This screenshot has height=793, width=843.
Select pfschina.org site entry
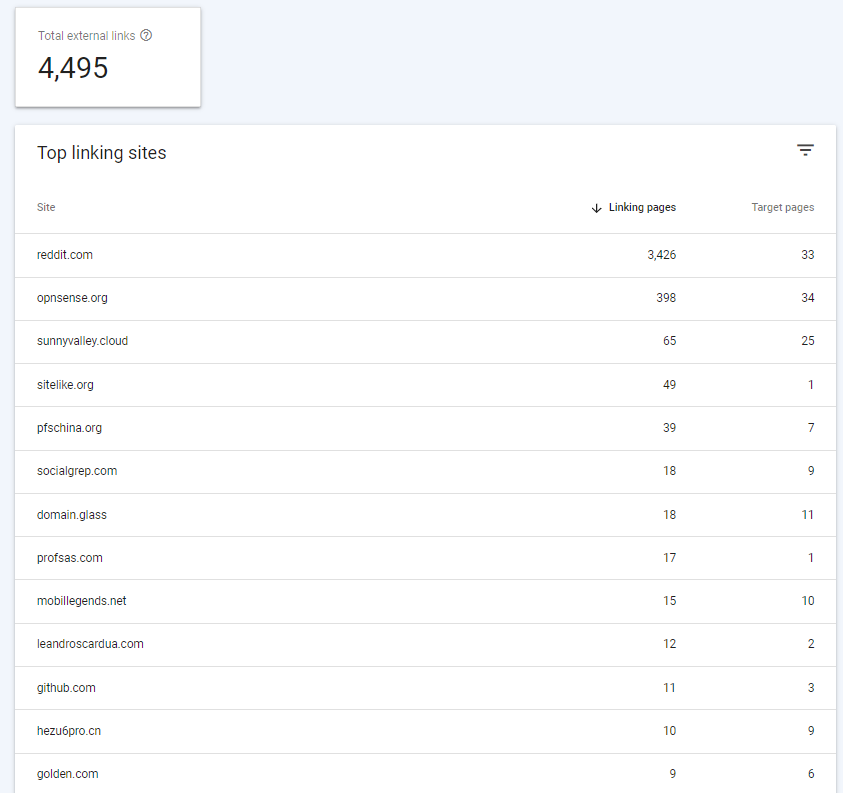(x=69, y=428)
